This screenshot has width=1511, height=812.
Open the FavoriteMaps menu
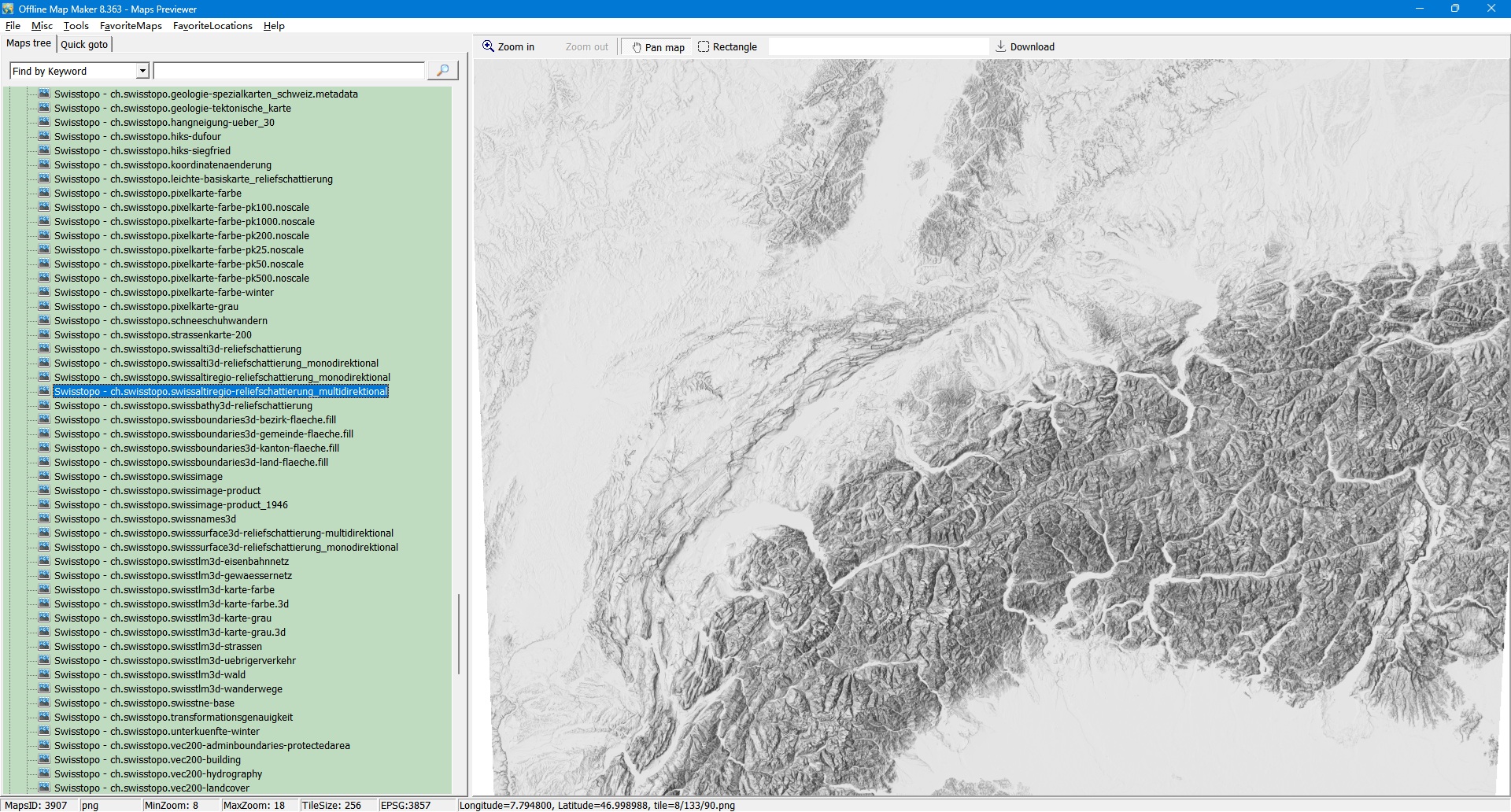click(131, 26)
